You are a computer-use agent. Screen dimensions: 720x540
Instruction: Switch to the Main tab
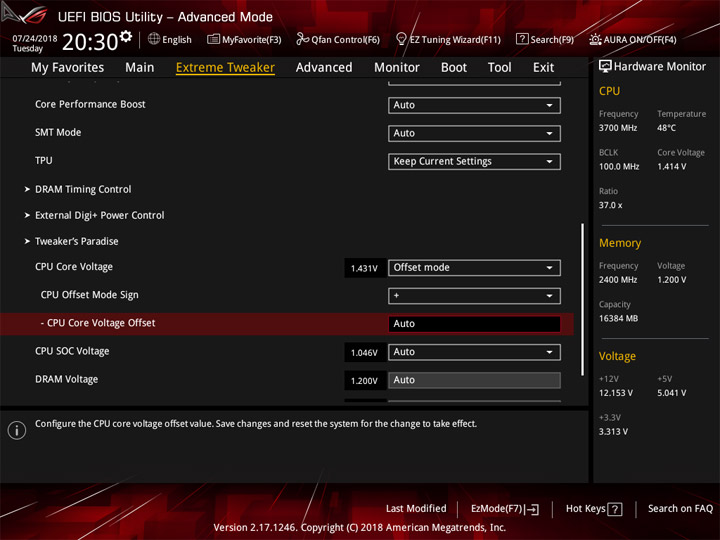point(140,68)
